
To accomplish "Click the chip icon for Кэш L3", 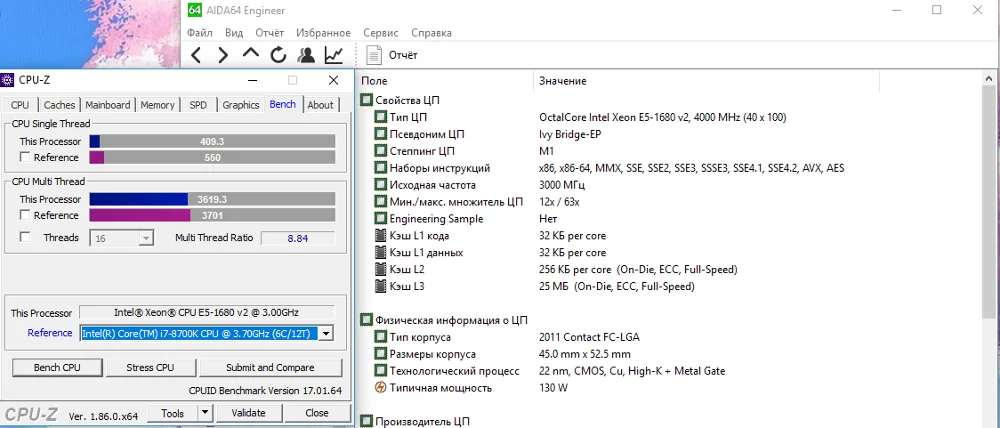I will (380, 286).
